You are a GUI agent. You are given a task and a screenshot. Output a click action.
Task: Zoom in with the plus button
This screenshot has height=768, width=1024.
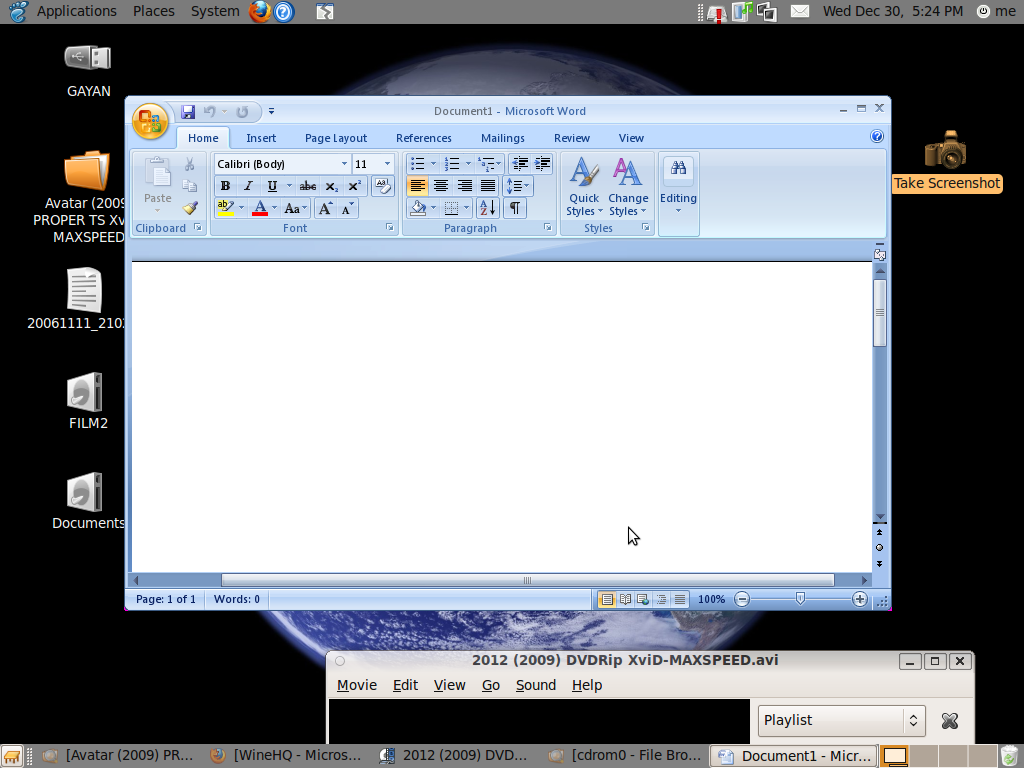coord(859,600)
